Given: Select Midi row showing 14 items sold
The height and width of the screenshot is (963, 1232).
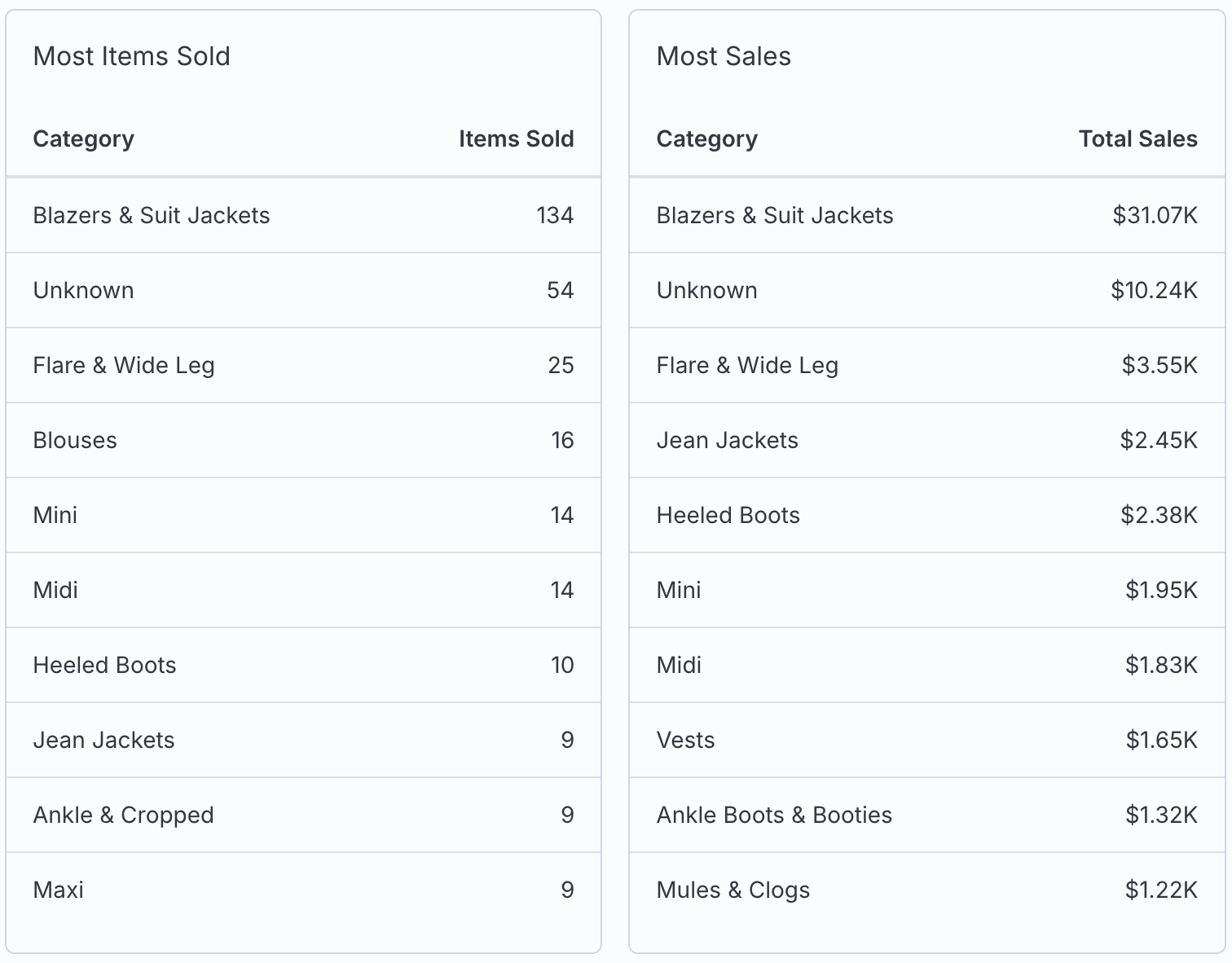Looking at the screenshot, I should tap(303, 590).
